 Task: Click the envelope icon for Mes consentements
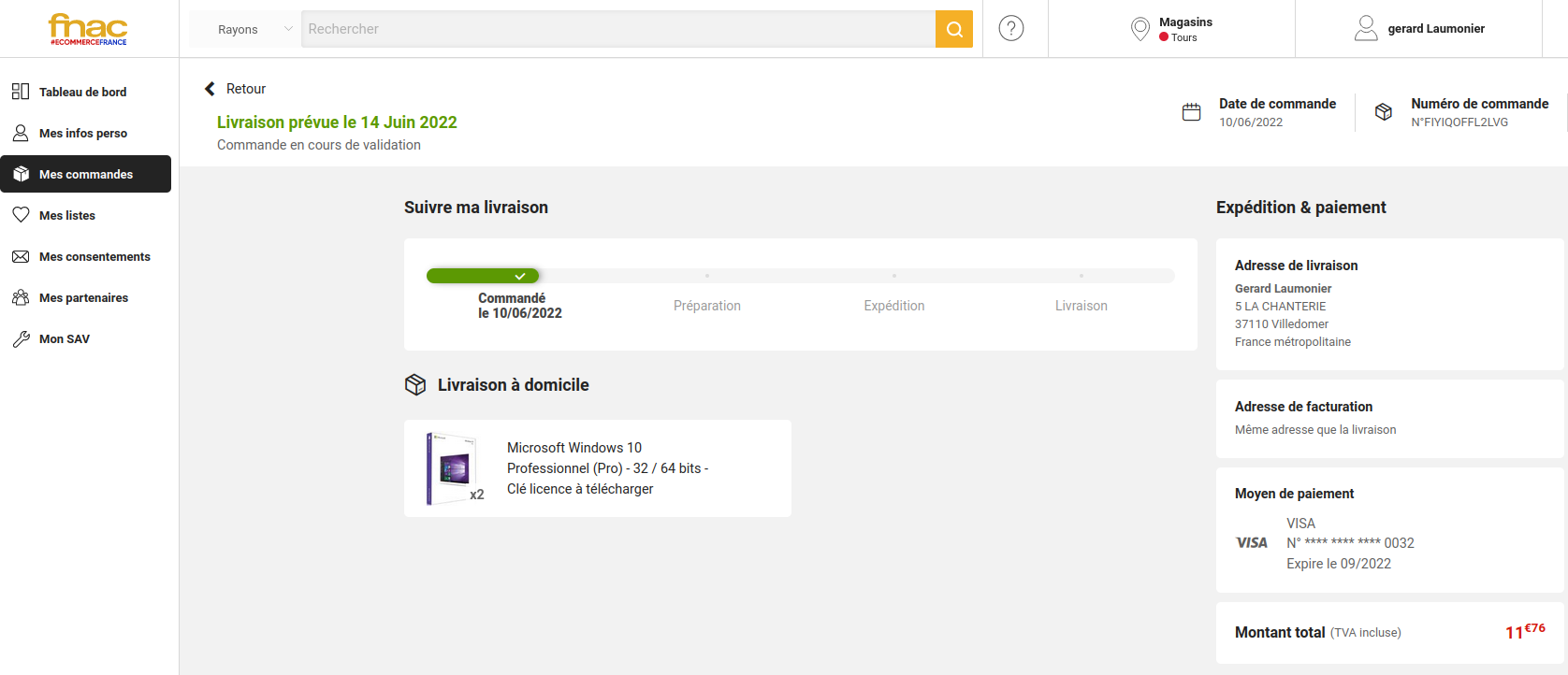21,256
